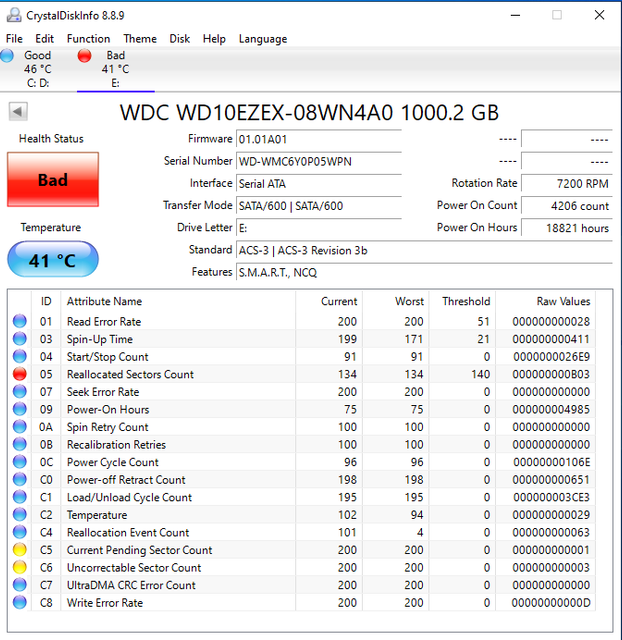Click the red Bad status orb icon
This screenshot has height=640, width=622.
click(x=84, y=56)
